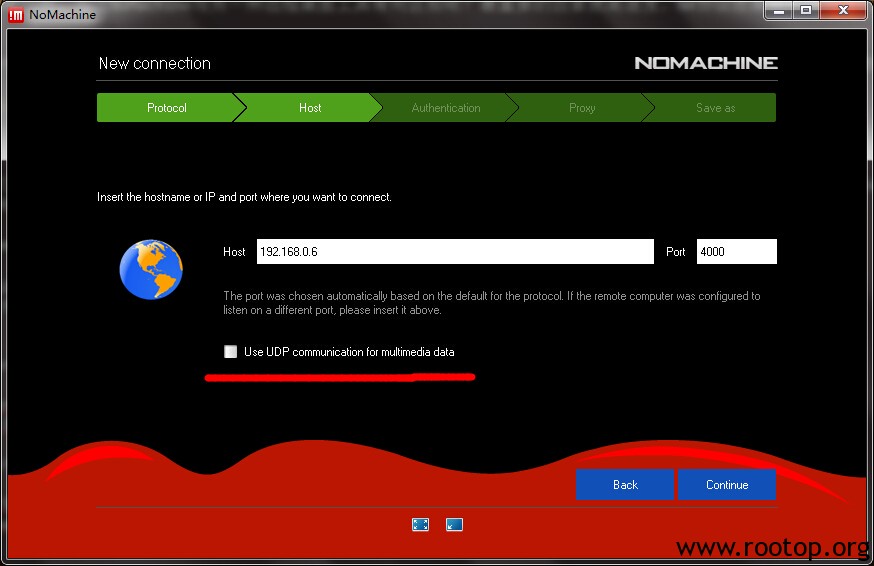Open the Authentication step
Screen dimensions: 874x566
click(445, 108)
